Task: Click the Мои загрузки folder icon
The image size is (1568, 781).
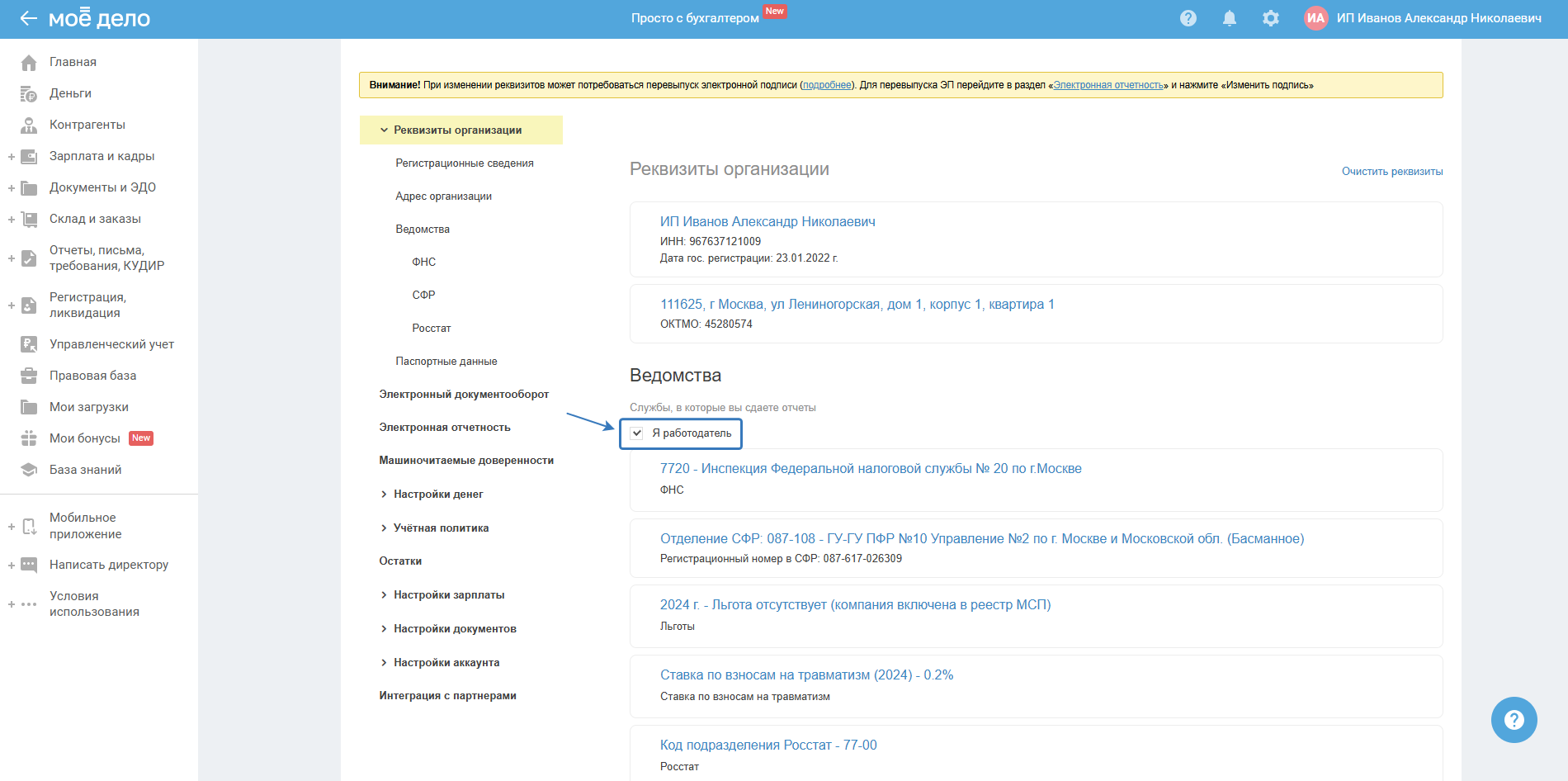Action: click(x=29, y=407)
